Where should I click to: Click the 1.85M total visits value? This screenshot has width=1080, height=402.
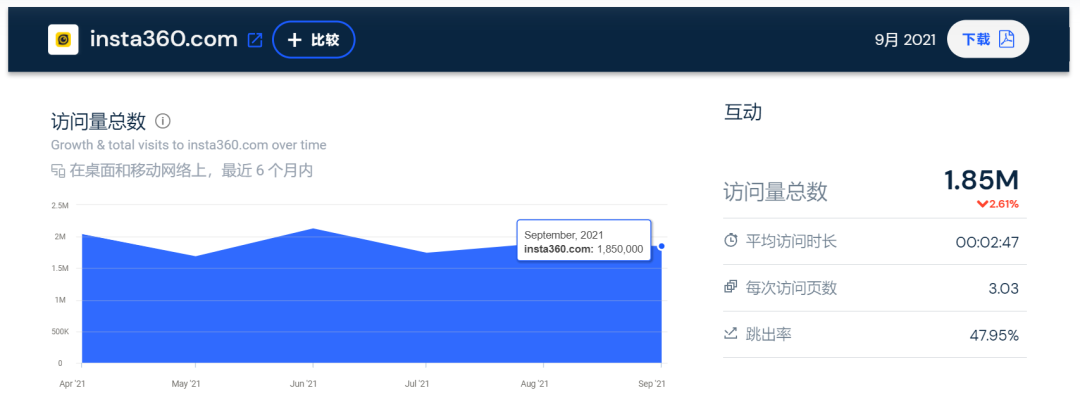click(981, 180)
